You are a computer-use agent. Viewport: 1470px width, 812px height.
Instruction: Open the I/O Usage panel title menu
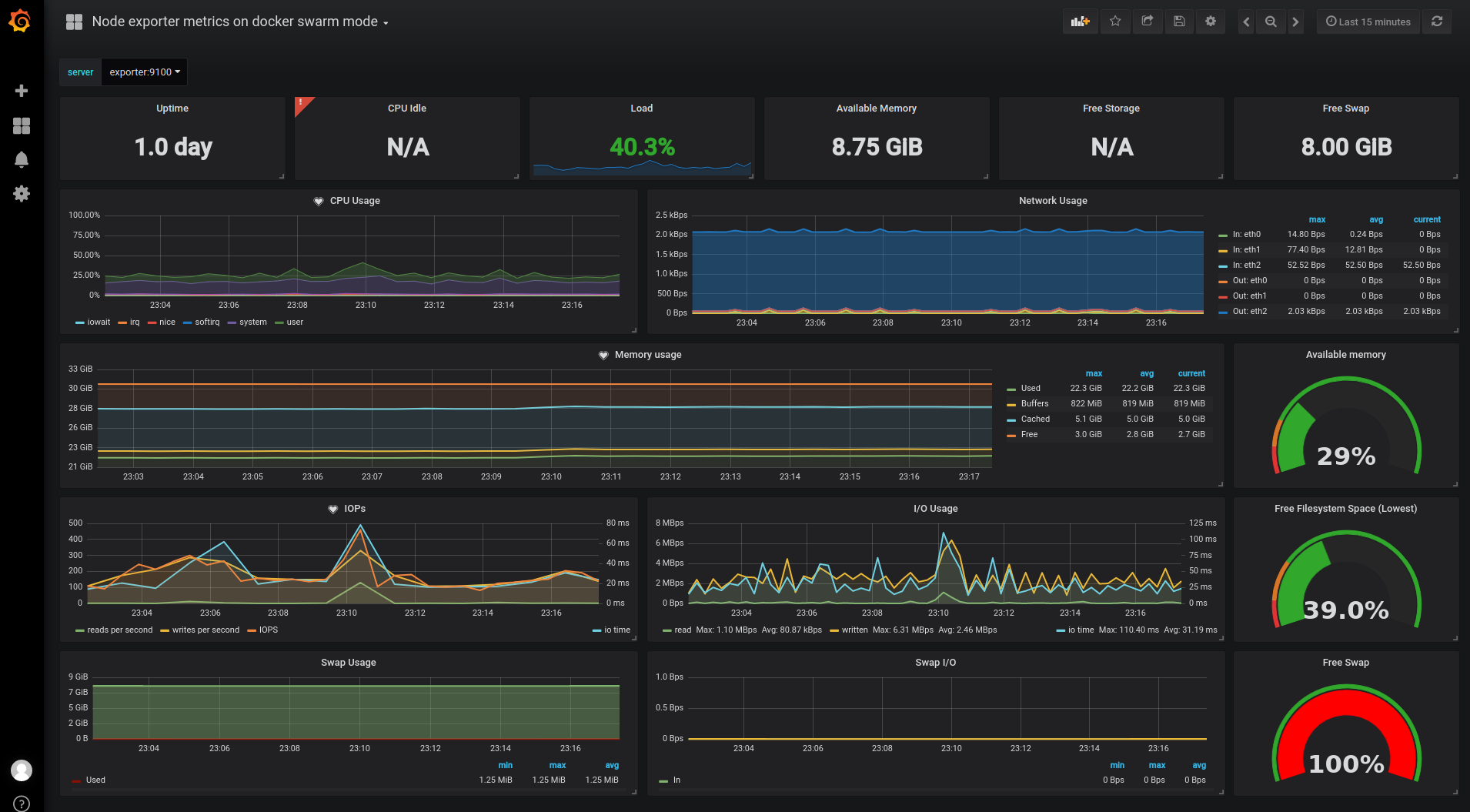pos(936,509)
